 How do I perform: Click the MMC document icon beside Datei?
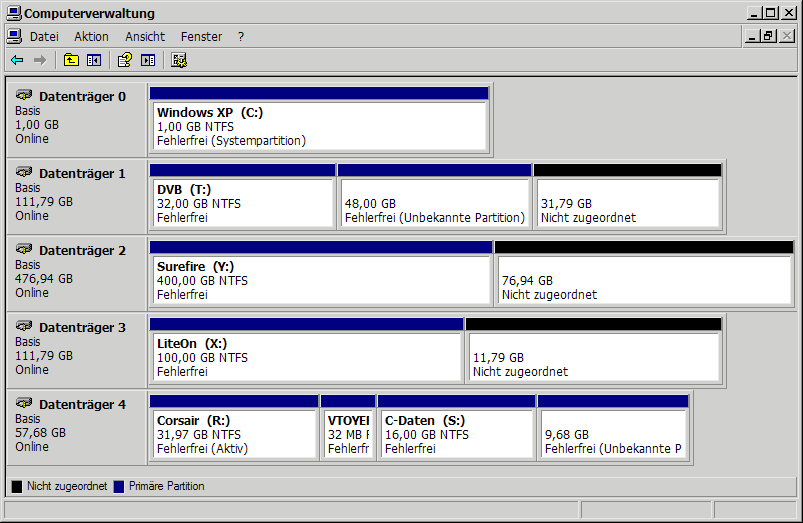tap(14, 36)
